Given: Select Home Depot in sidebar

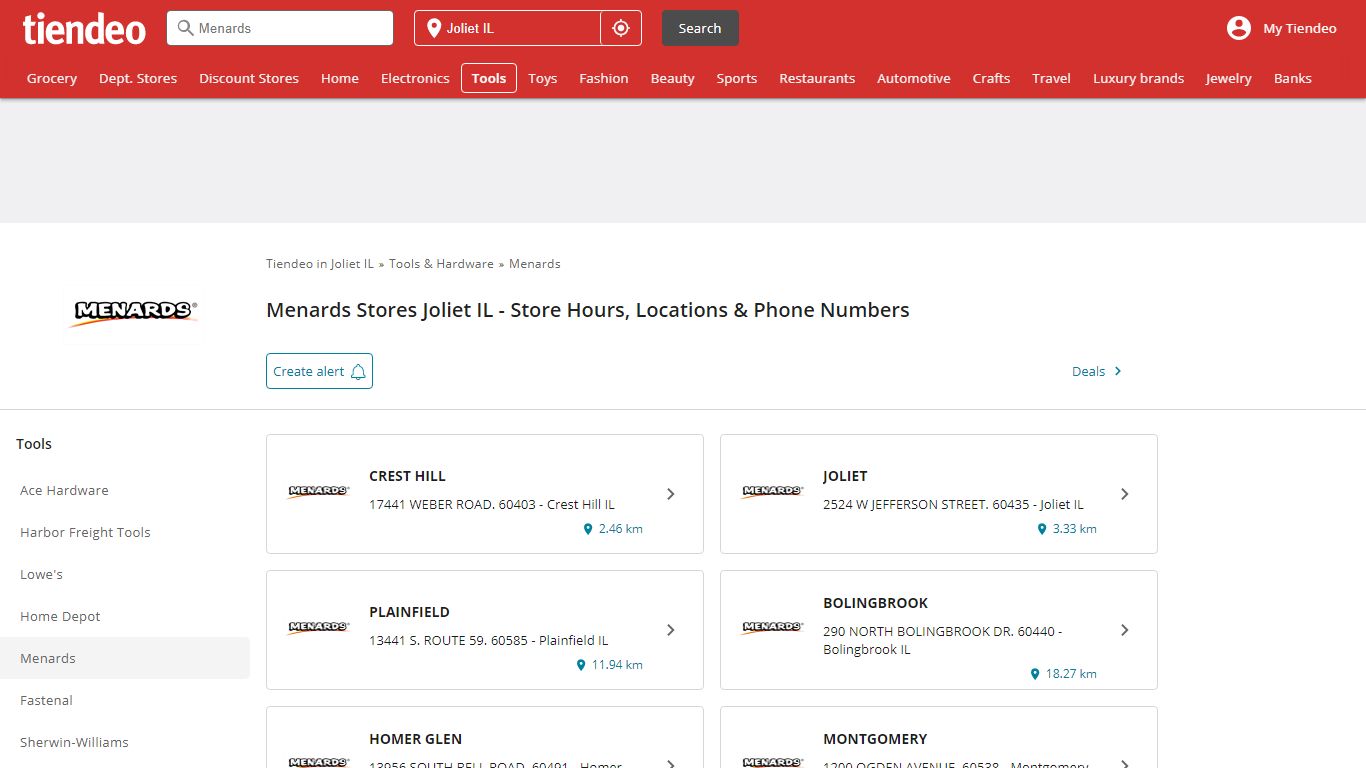Looking at the screenshot, I should click(60, 616).
